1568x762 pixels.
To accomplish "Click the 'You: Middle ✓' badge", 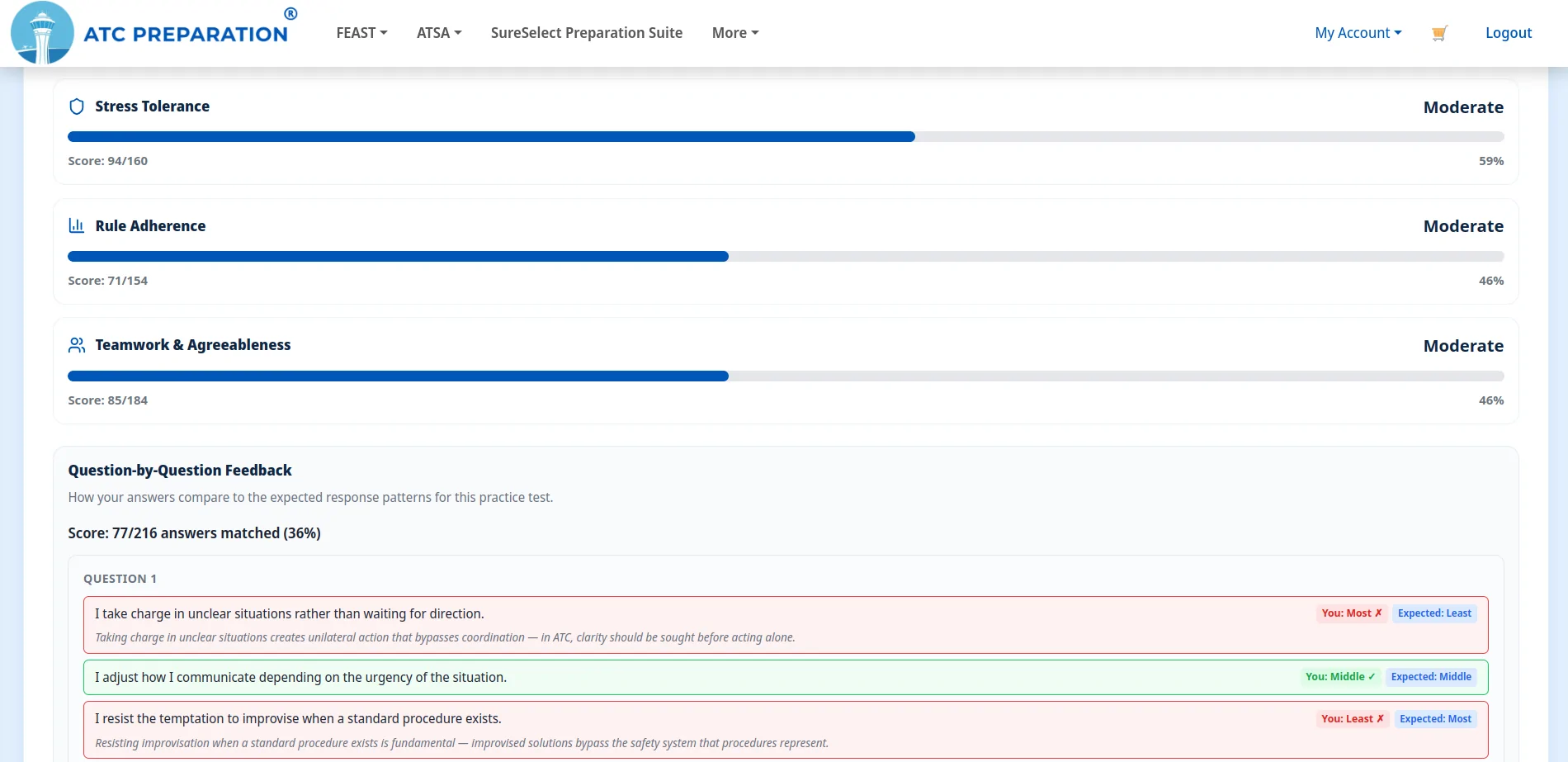I will 1340,677.
